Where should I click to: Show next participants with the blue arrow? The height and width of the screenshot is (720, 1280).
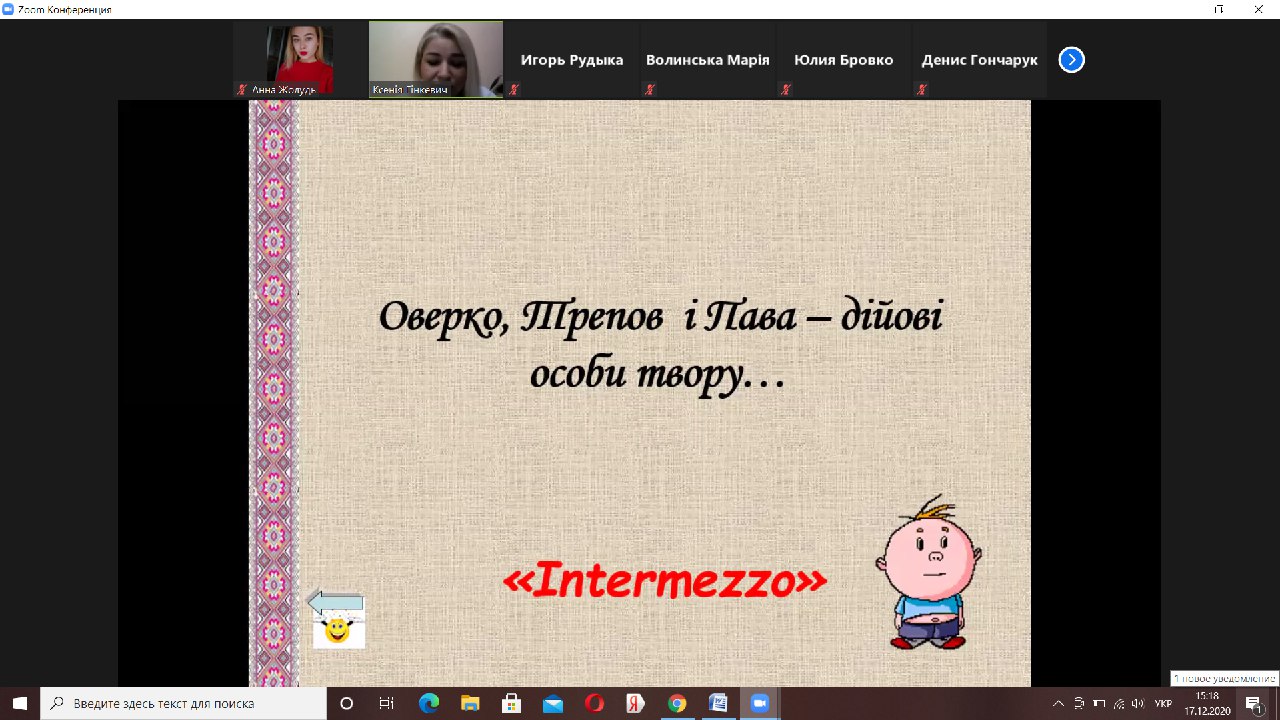point(1071,60)
